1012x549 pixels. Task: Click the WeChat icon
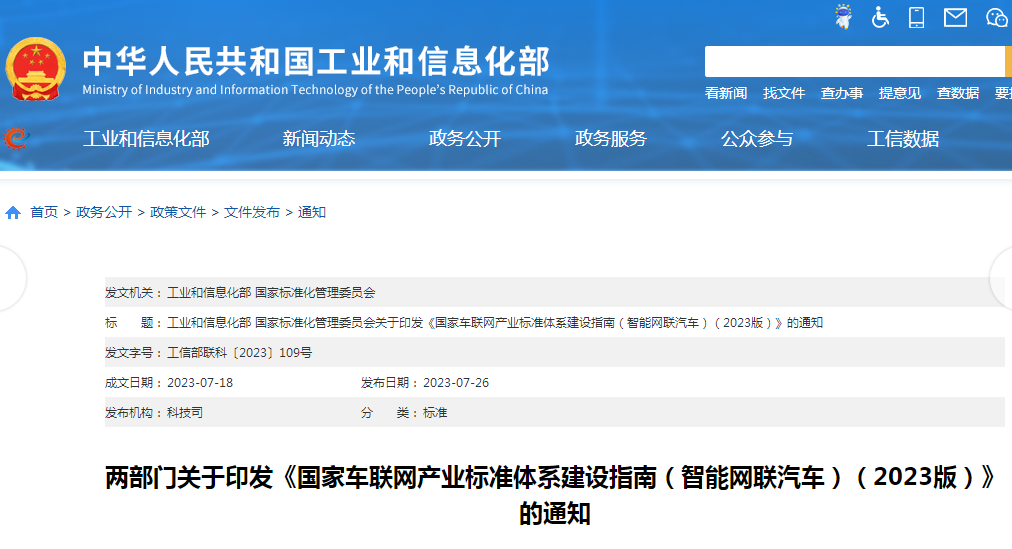tap(996, 17)
